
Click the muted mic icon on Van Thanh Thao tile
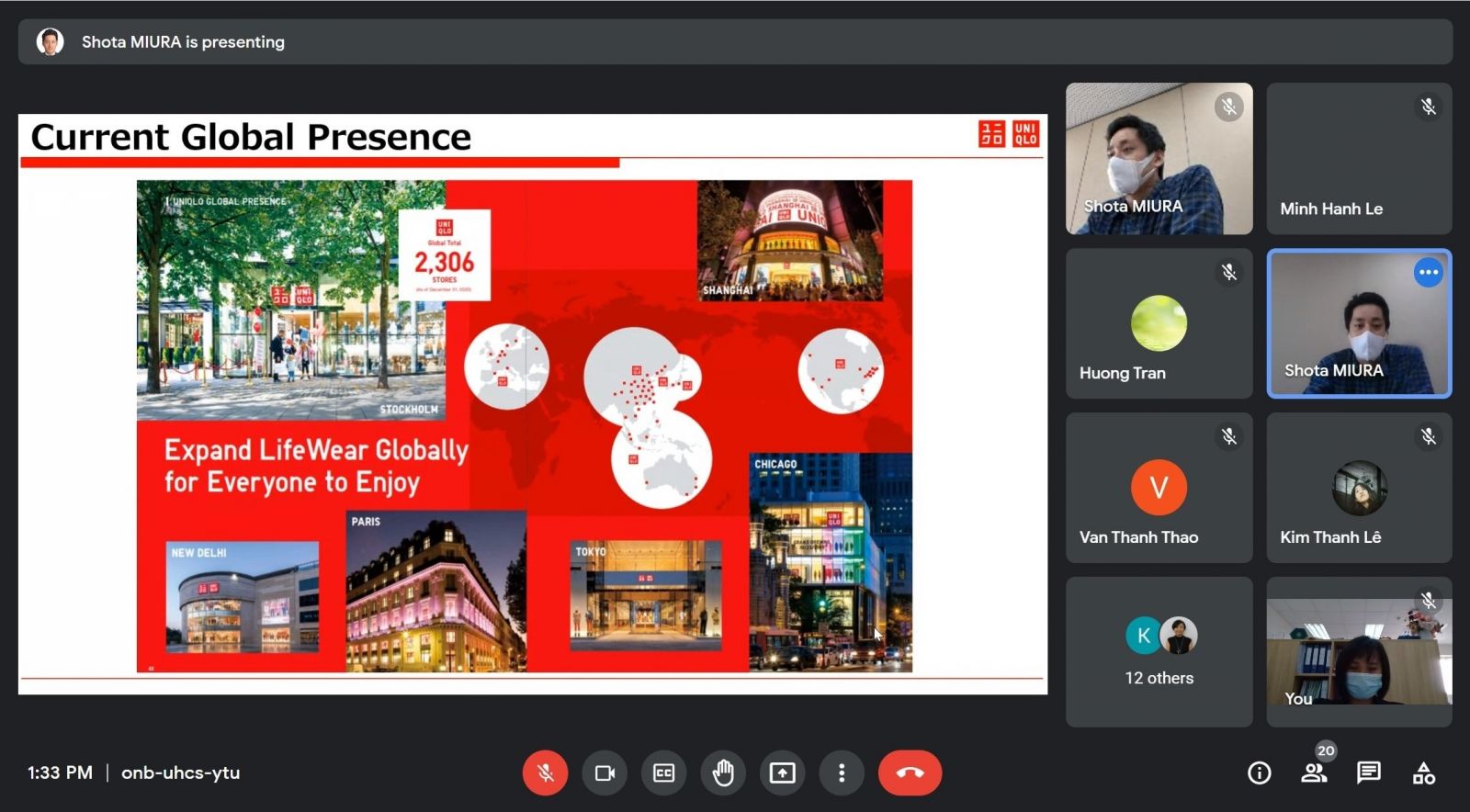pos(1228,436)
